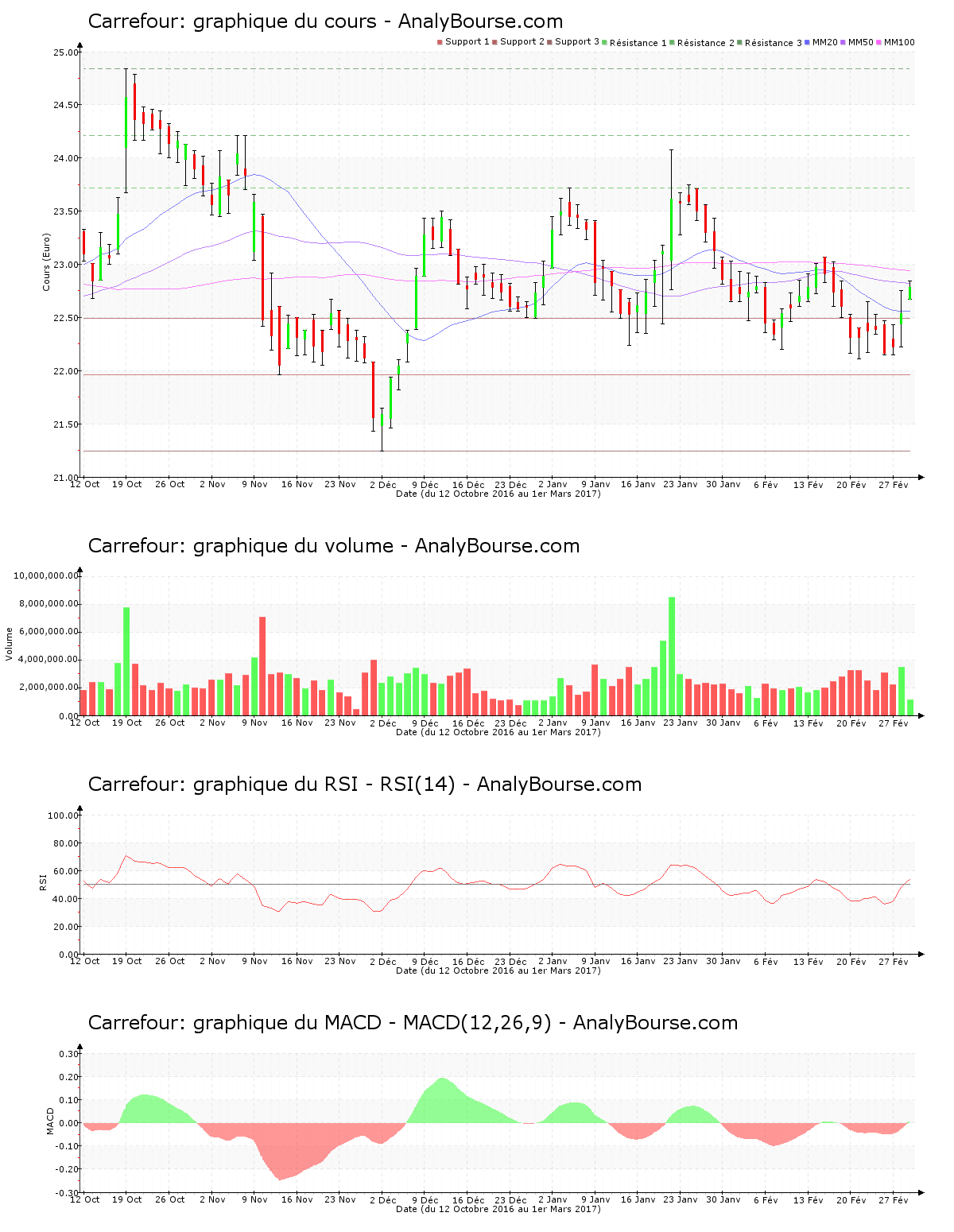
Task: Click the 0.30 MACD axis value
Action: click(x=70, y=1054)
